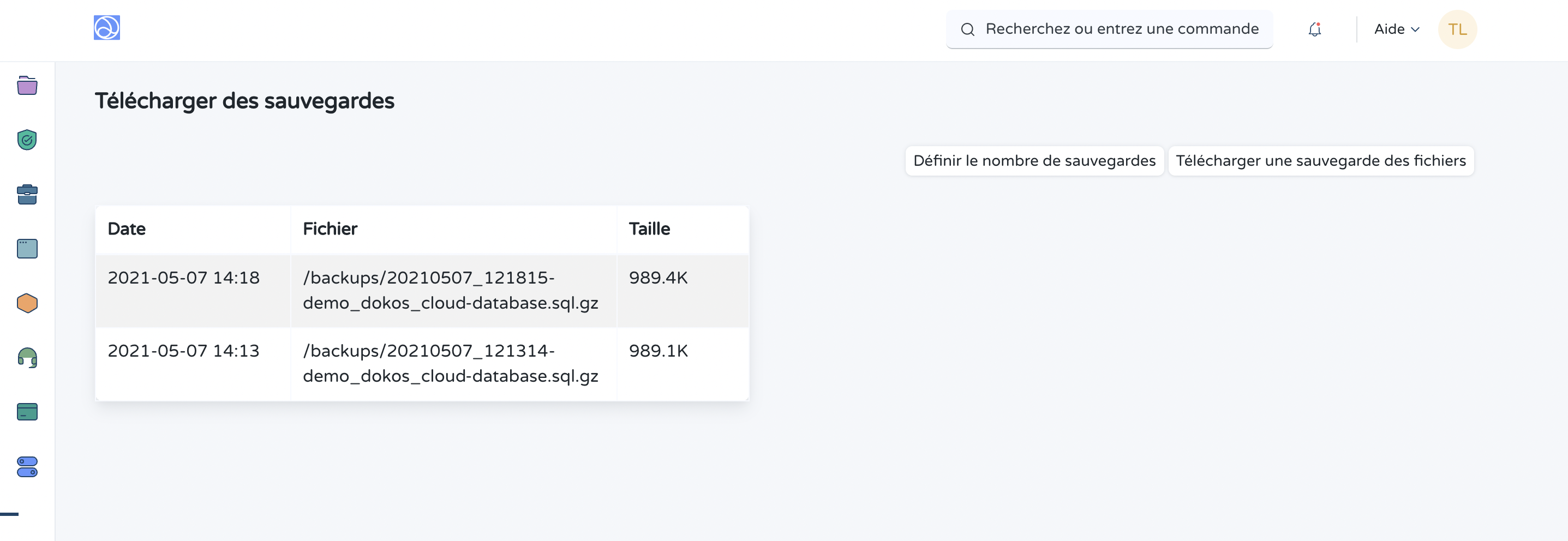Click the light blue window sidebar icon
The image size is (1568, 541).
27,249
